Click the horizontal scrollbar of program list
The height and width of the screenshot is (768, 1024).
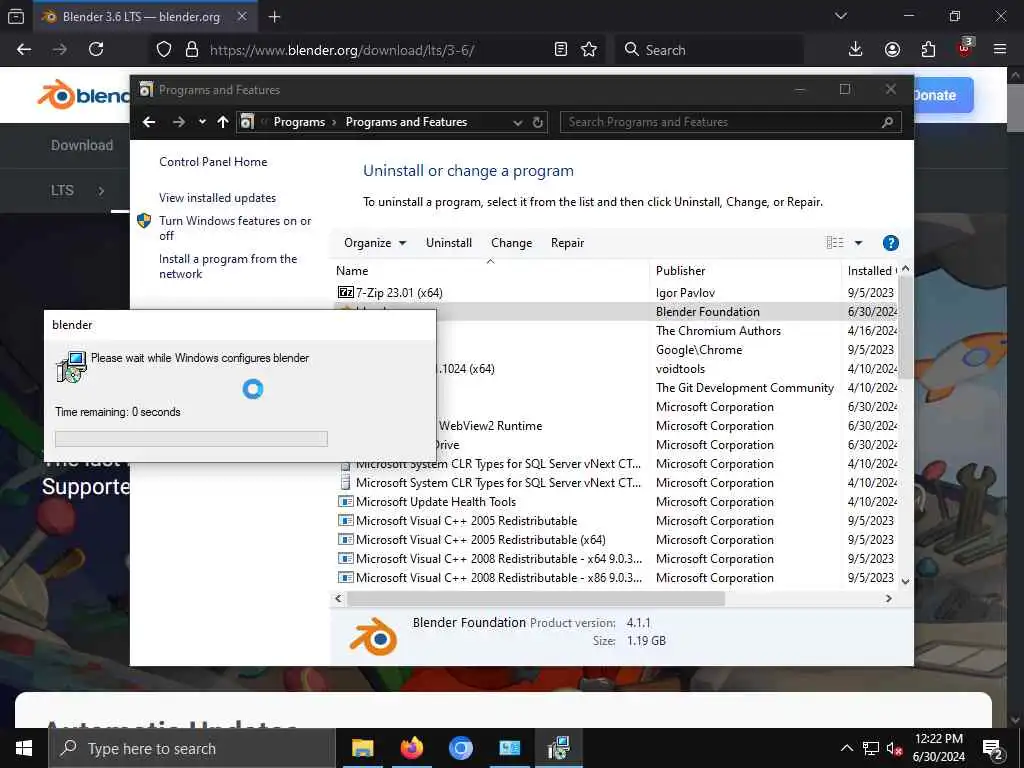536,598
